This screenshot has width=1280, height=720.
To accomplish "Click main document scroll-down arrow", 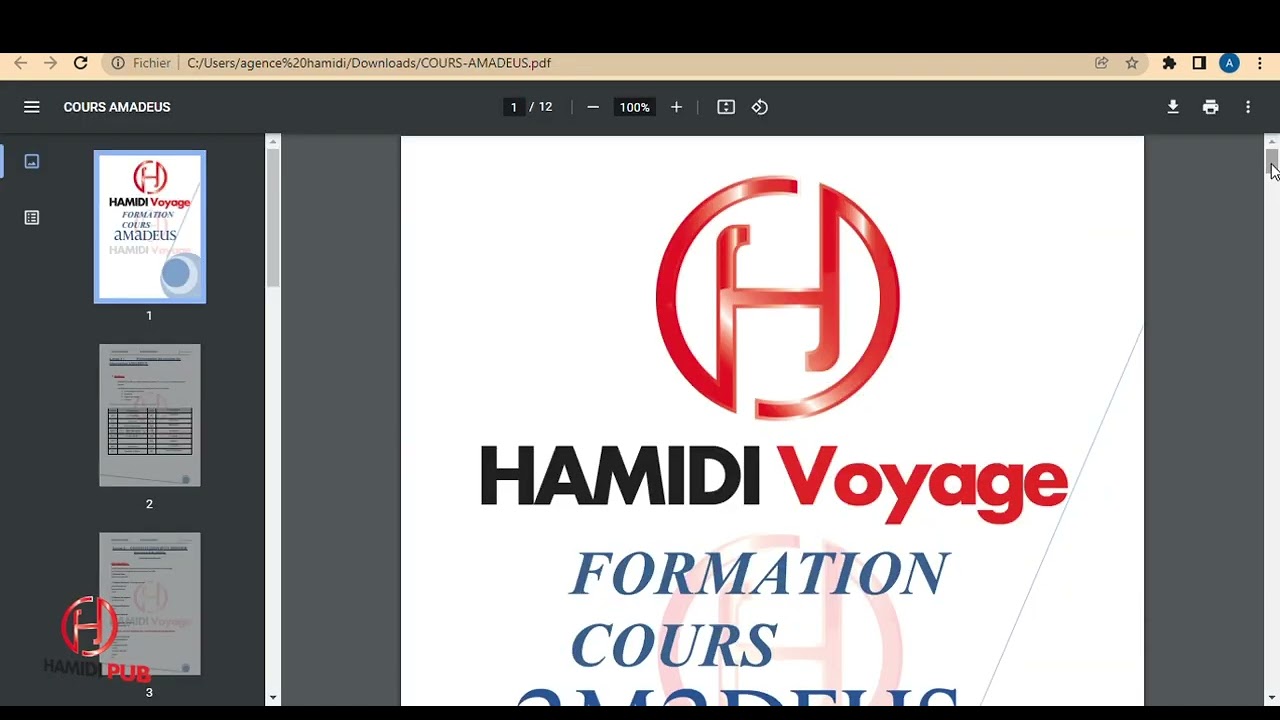I will coord(1272,698).
